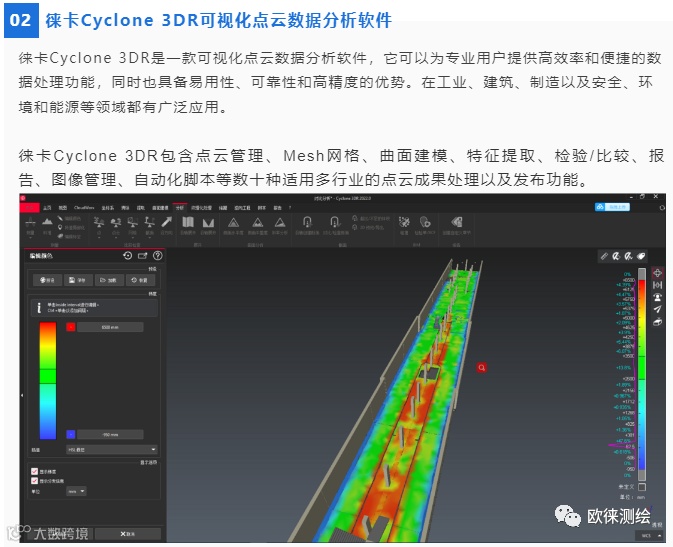The image size is (673, 547).
Task: Open the ribbon tab just left of CloudWorx
Action: pyautogui.click(x=63, y=207)
